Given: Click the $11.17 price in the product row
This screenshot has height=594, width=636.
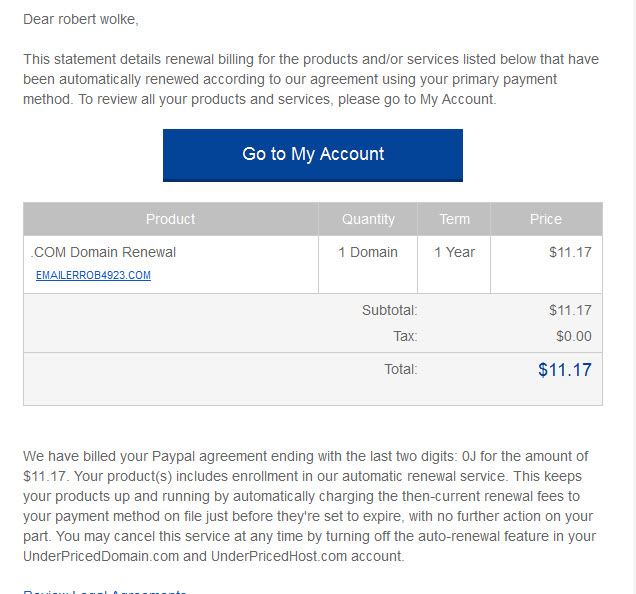Looking at the screenshot, I should point(570,252).
